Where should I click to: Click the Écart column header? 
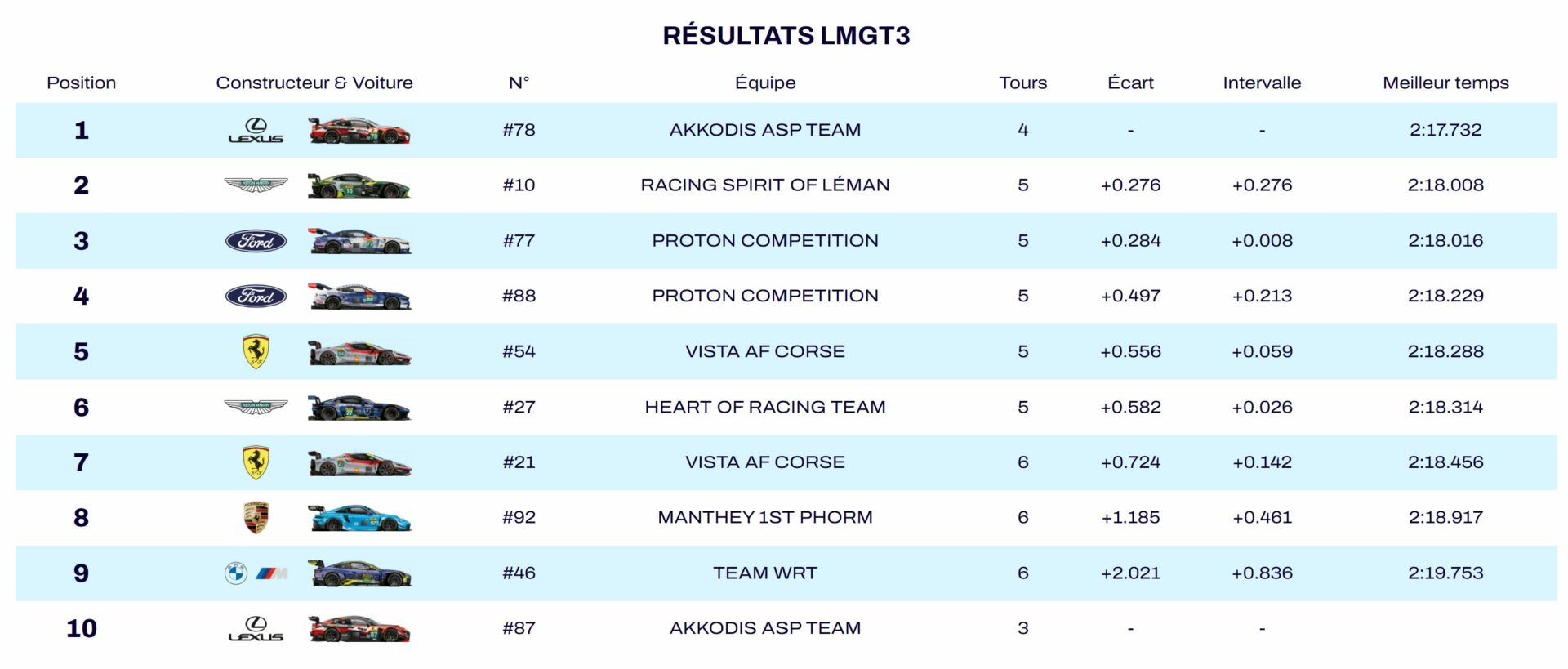(x=1130, y=83)
